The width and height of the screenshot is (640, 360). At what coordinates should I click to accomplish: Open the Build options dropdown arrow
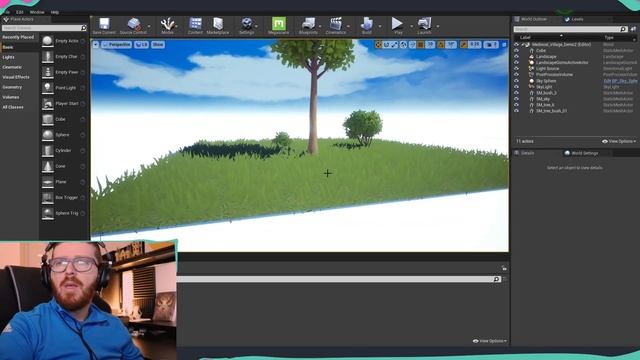click(380, 27)
